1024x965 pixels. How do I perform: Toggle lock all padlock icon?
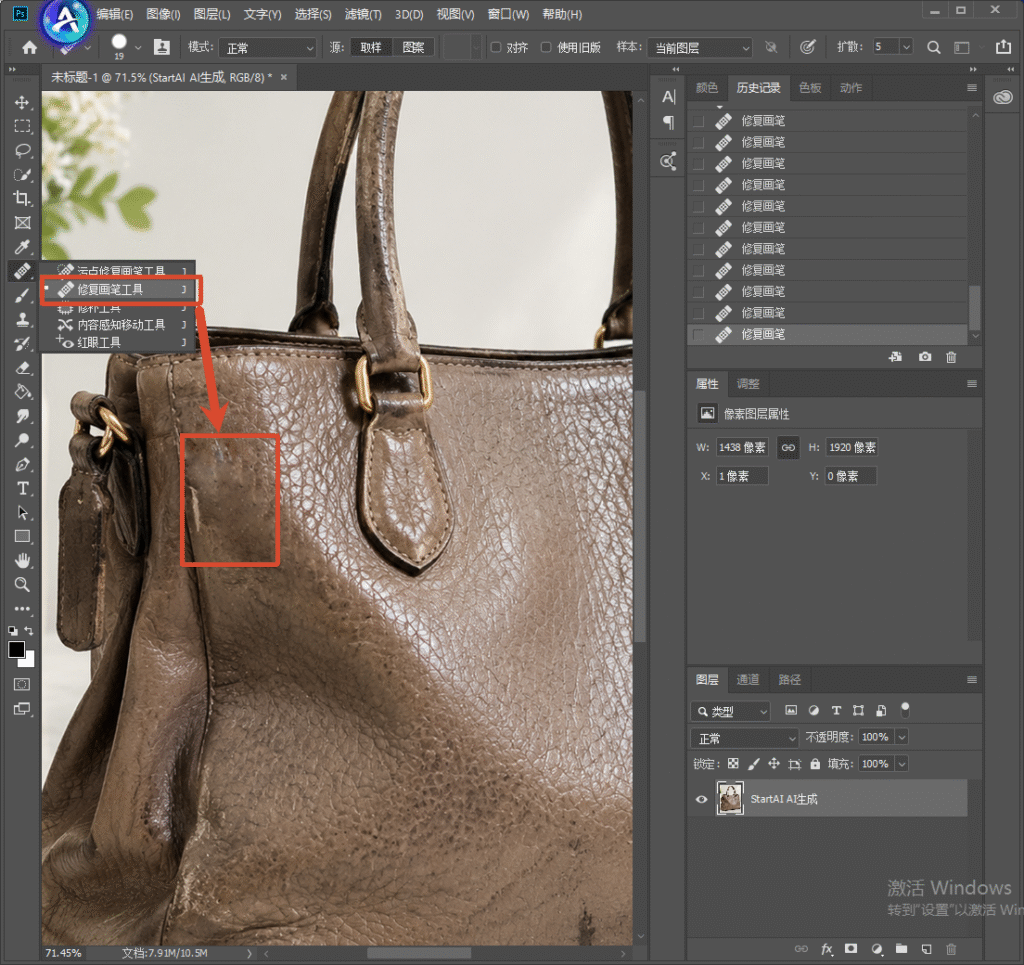(x=815, y=763)
